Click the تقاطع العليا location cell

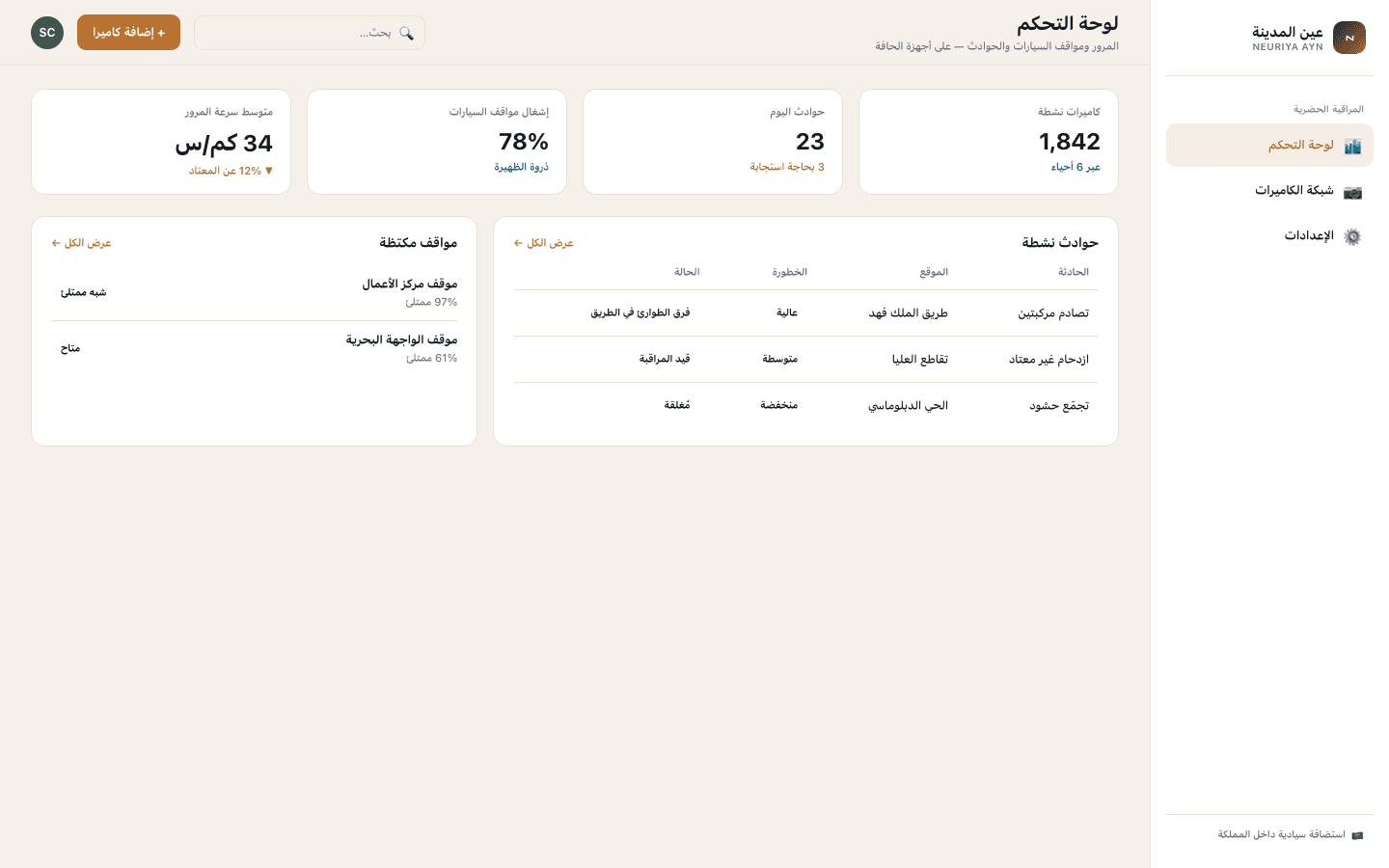pos(920,360)
